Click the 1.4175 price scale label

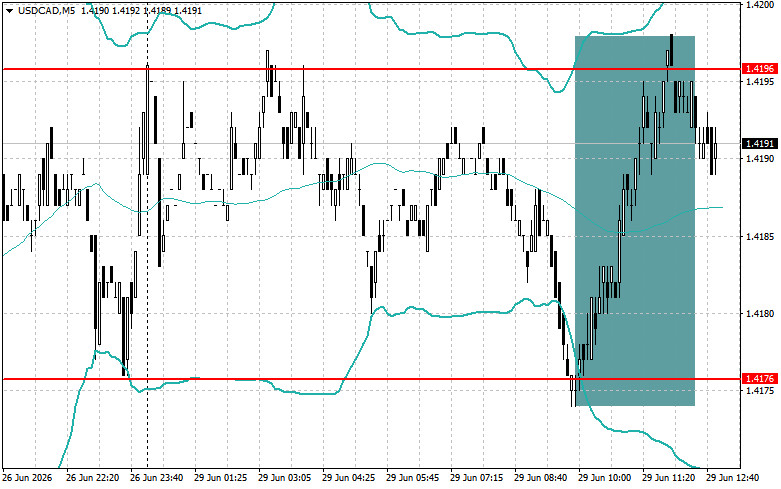coord(760,391)
